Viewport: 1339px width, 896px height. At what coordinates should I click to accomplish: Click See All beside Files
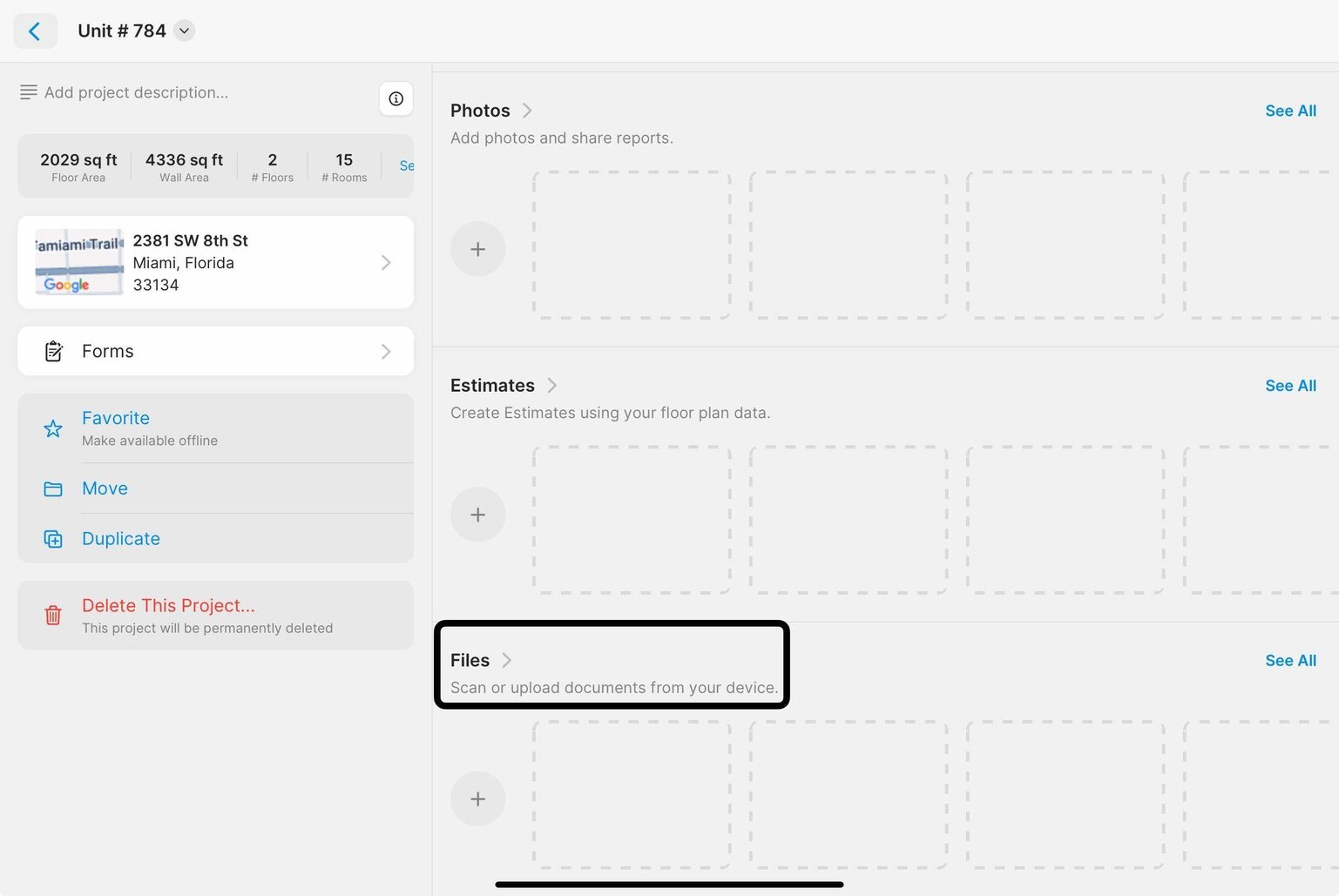1290,660
